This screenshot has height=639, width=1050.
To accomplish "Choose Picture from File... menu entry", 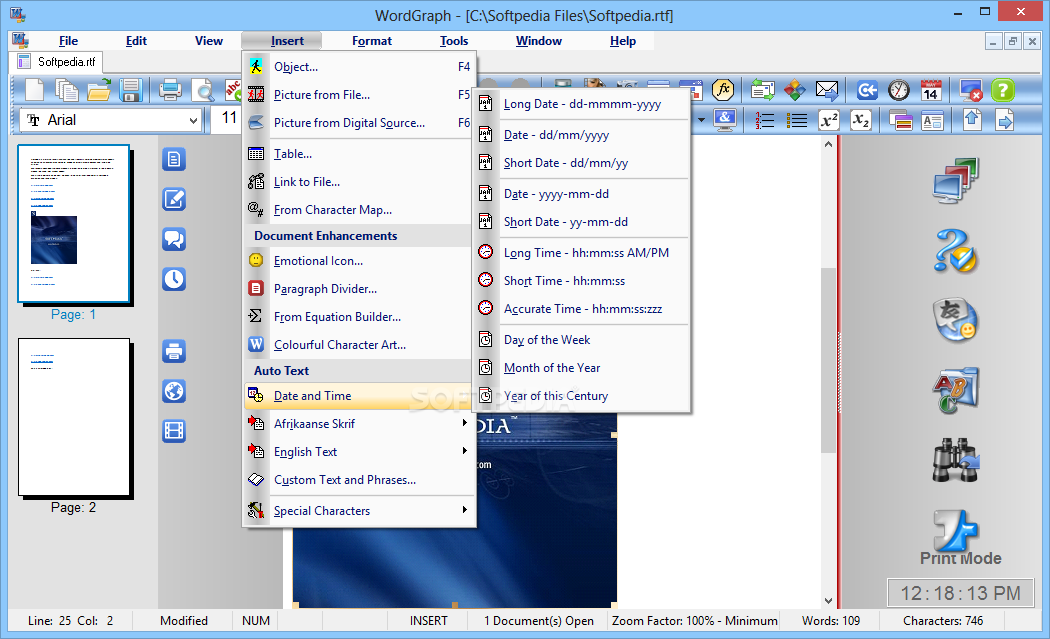I will [x=360, y=94].
